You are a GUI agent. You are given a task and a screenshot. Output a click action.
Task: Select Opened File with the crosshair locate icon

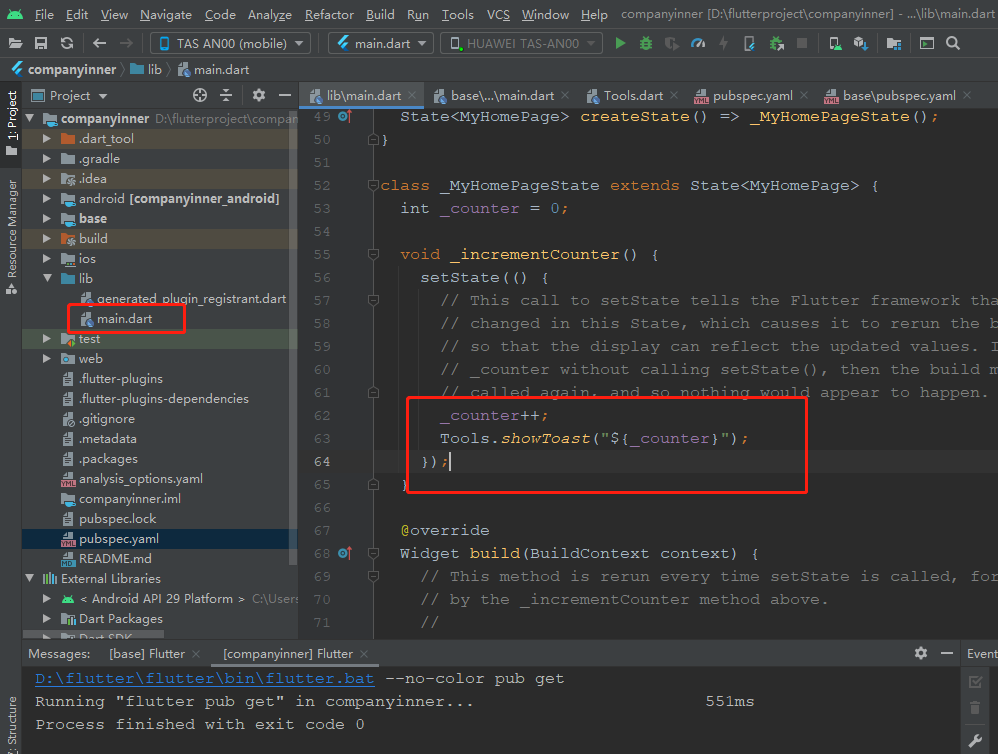coord(200,96)
